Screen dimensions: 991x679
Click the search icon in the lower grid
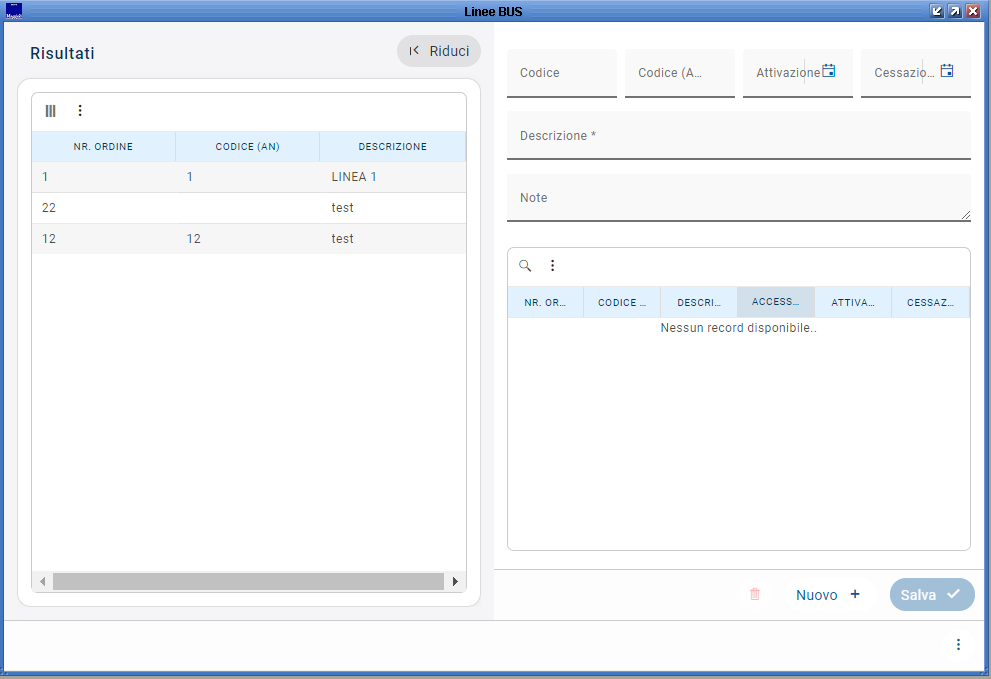pos(525,266)
